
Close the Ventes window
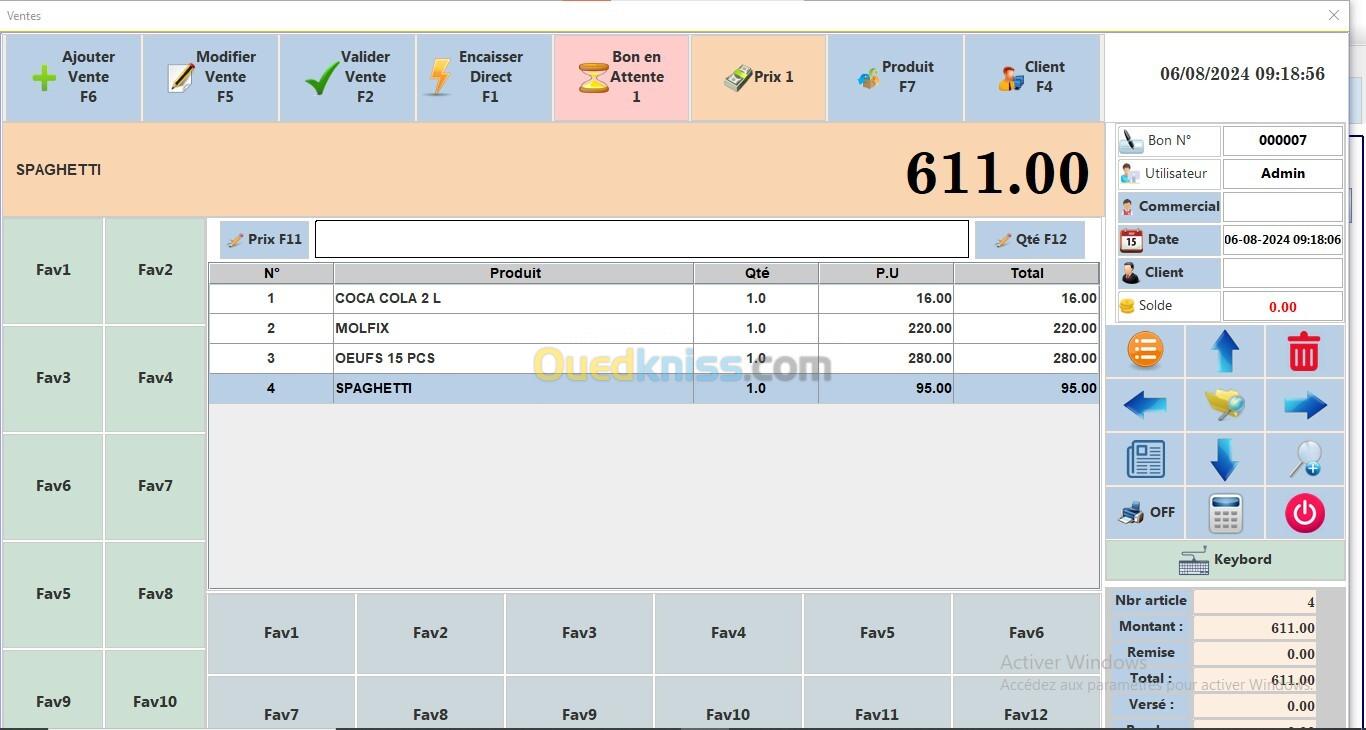click(x=1334, y=15)
